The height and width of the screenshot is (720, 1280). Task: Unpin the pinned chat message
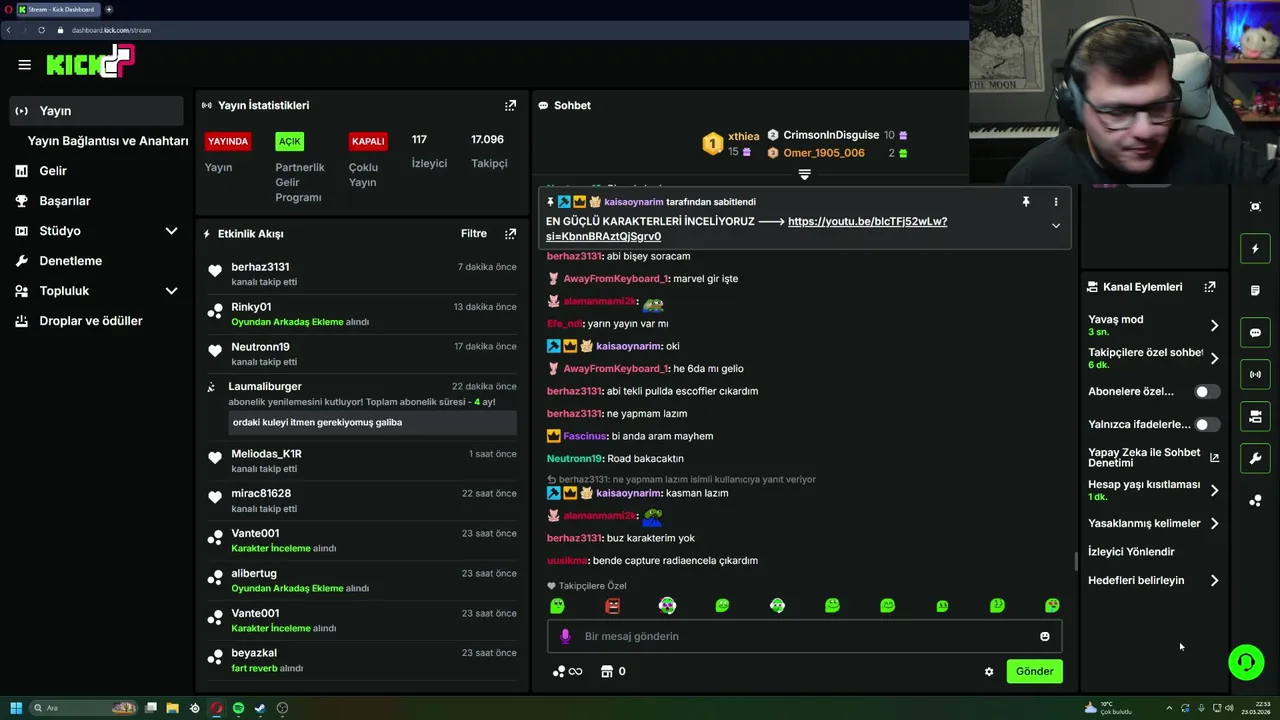click(1025, 202)
